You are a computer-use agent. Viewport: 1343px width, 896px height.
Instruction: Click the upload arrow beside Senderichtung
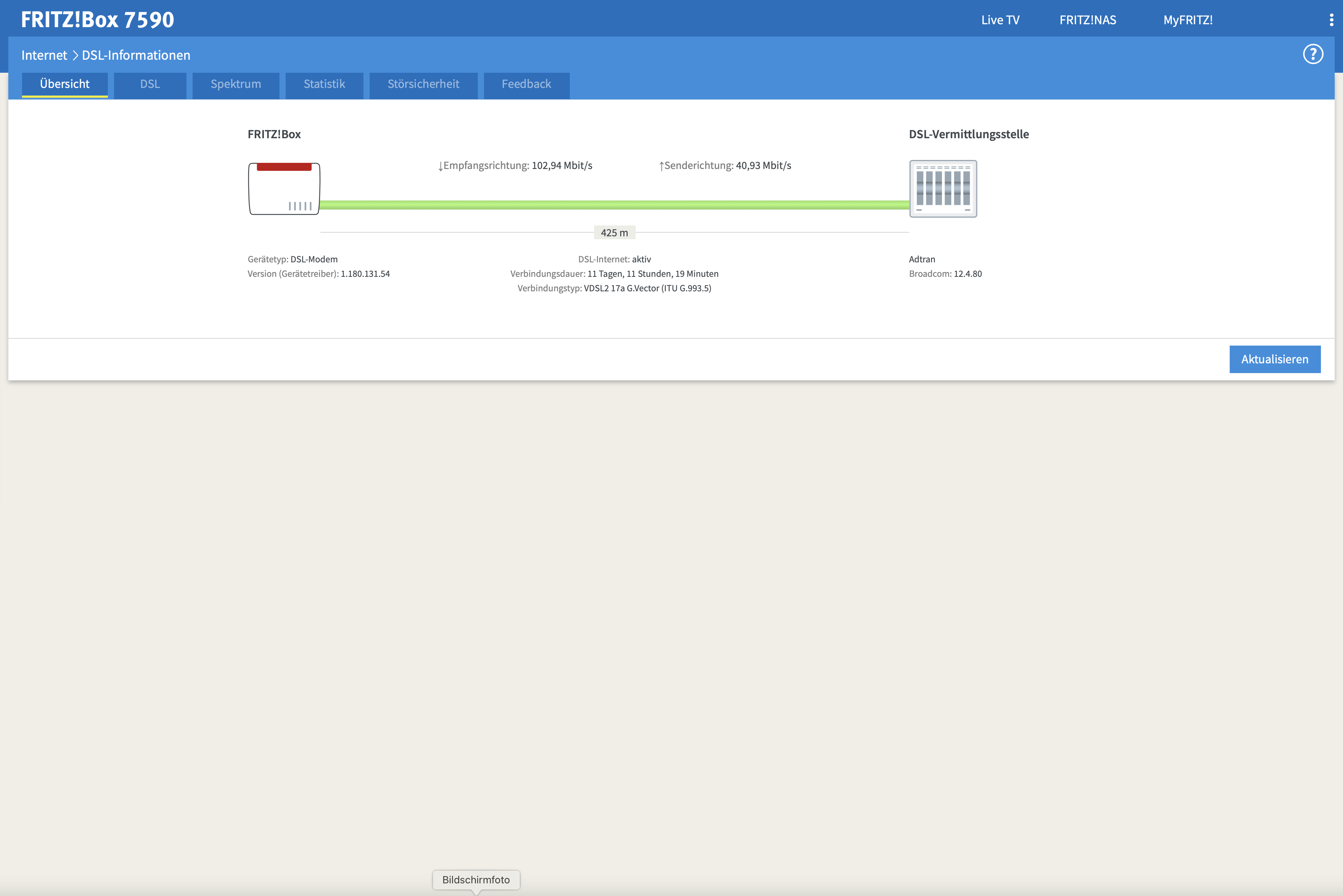click(x=661, y=166)
